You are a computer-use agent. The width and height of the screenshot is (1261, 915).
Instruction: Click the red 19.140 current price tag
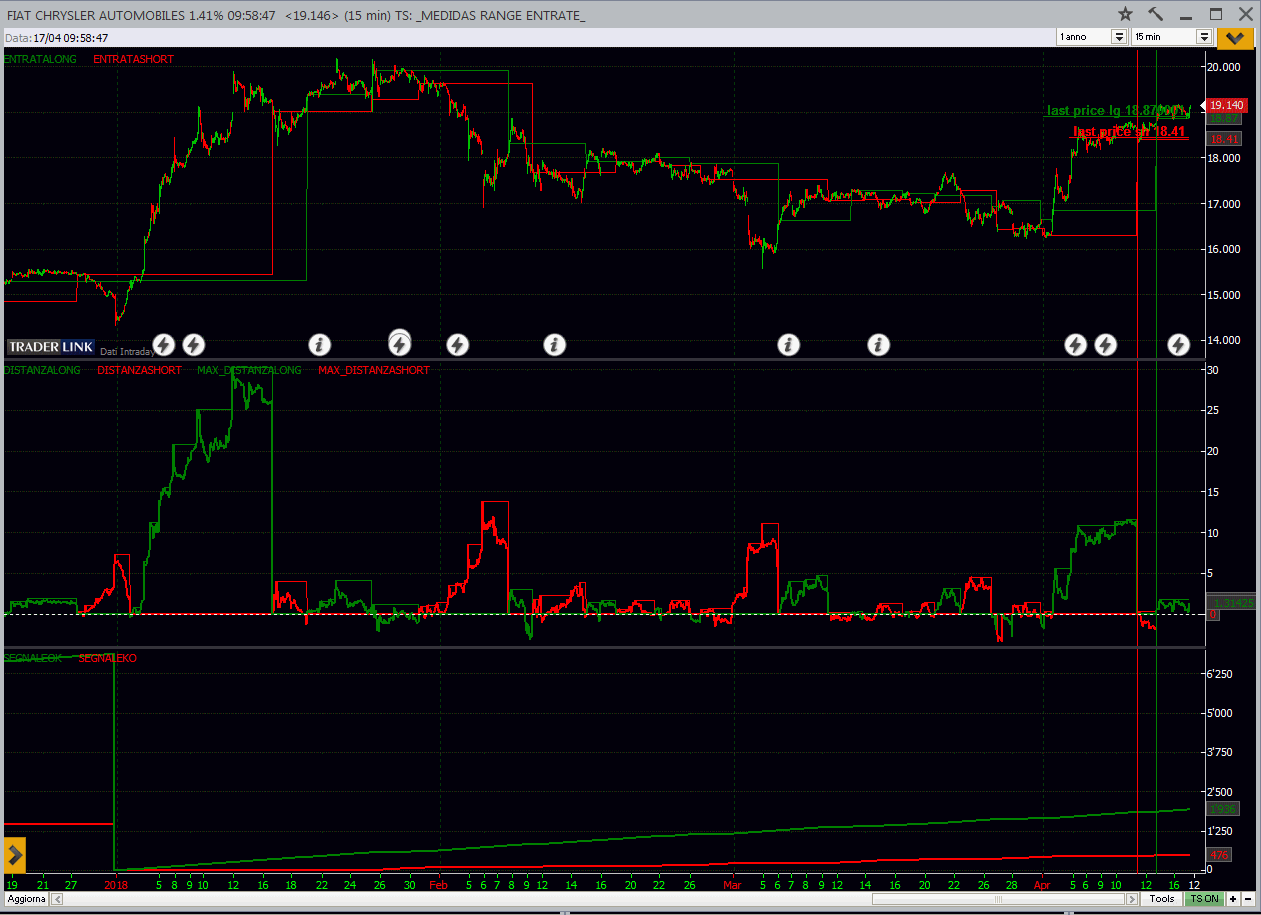point(1226,105)
